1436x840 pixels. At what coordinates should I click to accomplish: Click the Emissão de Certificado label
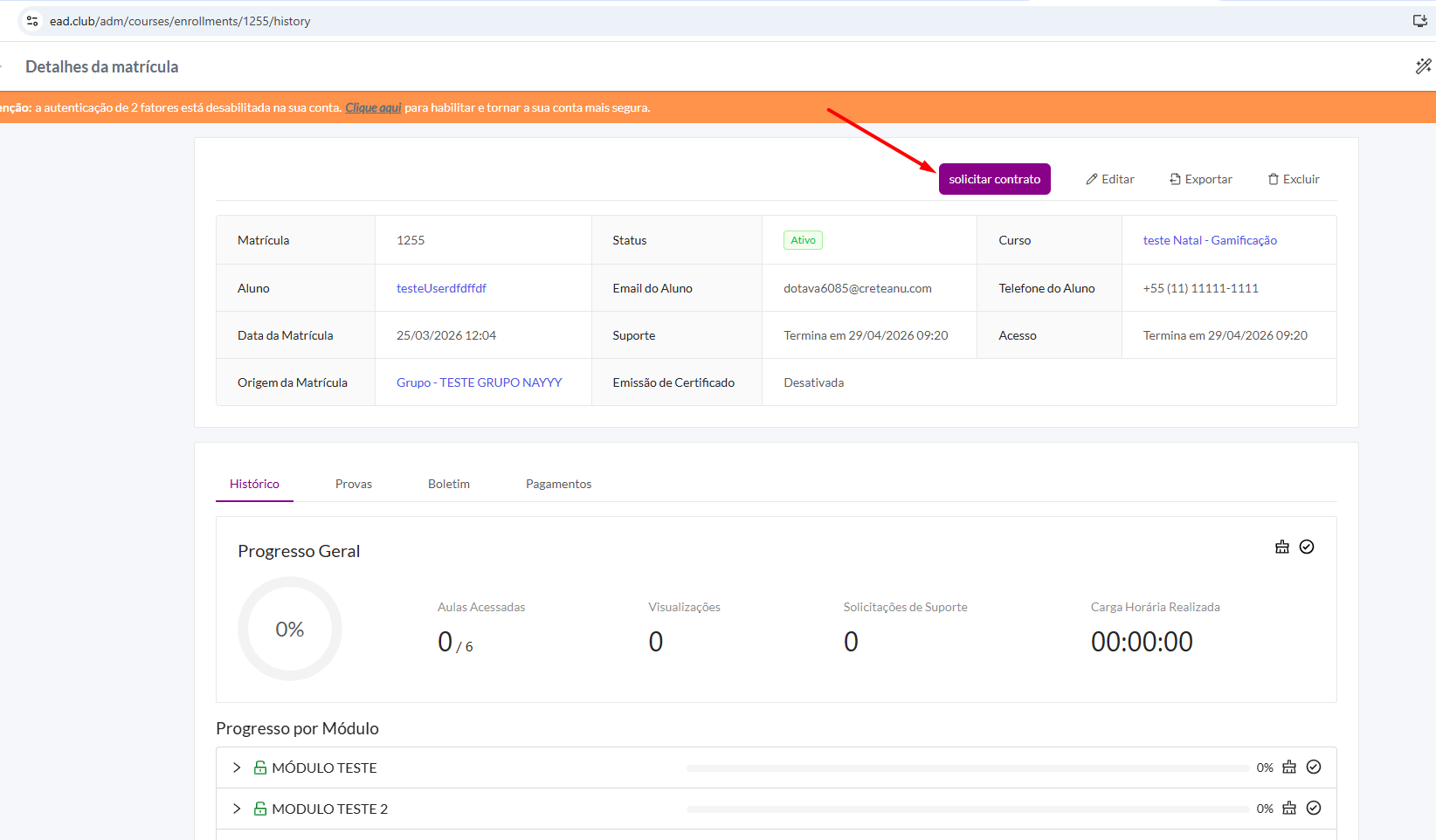tap(673, 382)
